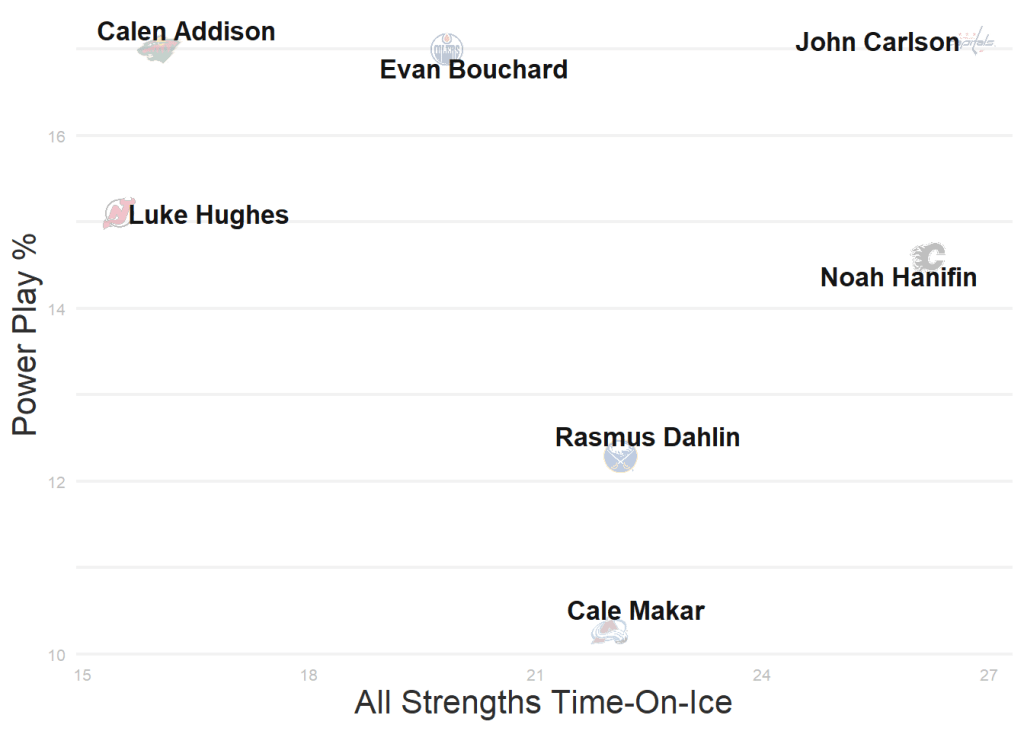This screenshot has width=1024, height=731.
Task: Click the Cale Makar player label
Action: point(636,610)
